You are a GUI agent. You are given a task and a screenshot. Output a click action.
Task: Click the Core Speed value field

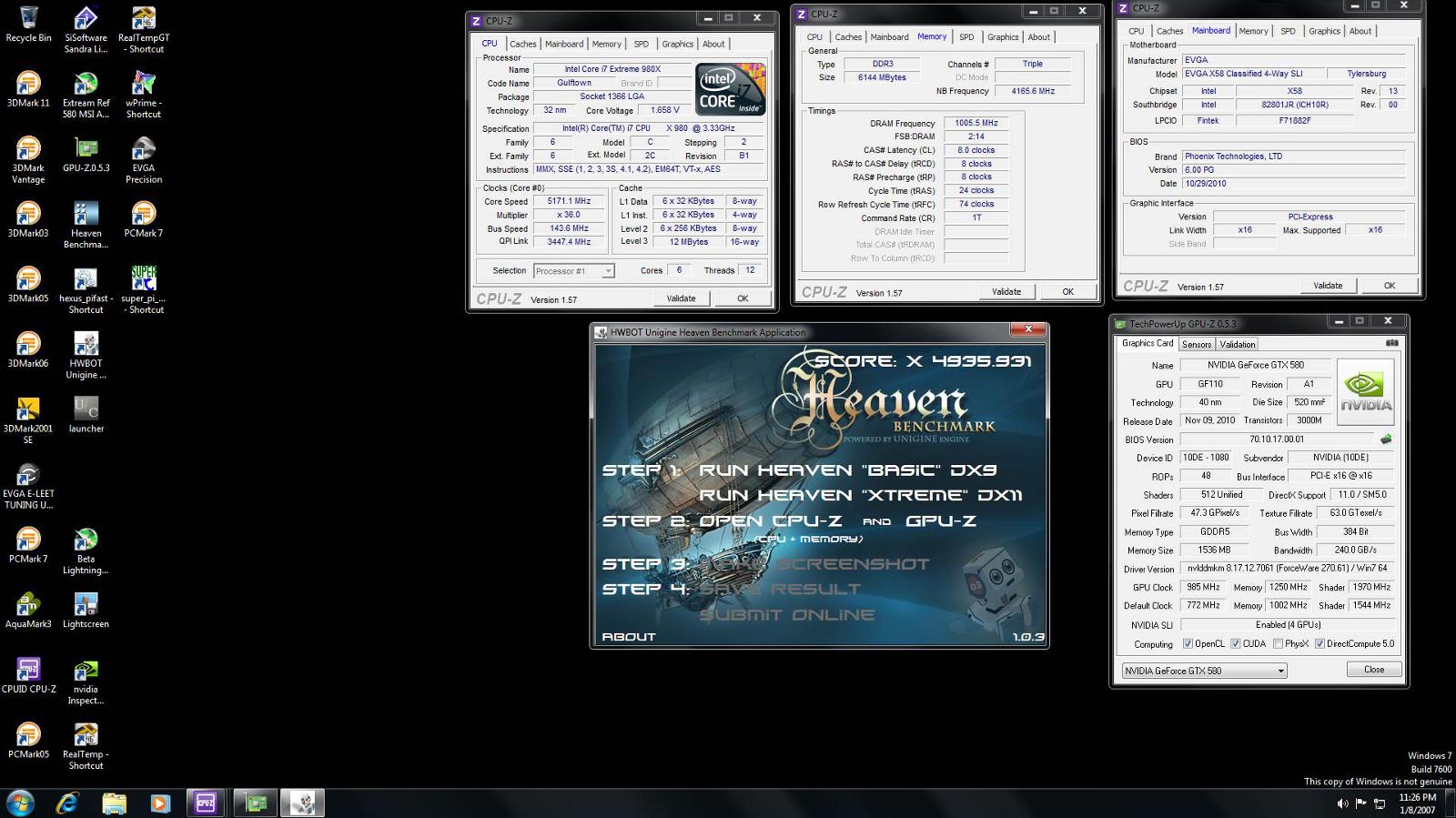[x=569, y=202]
